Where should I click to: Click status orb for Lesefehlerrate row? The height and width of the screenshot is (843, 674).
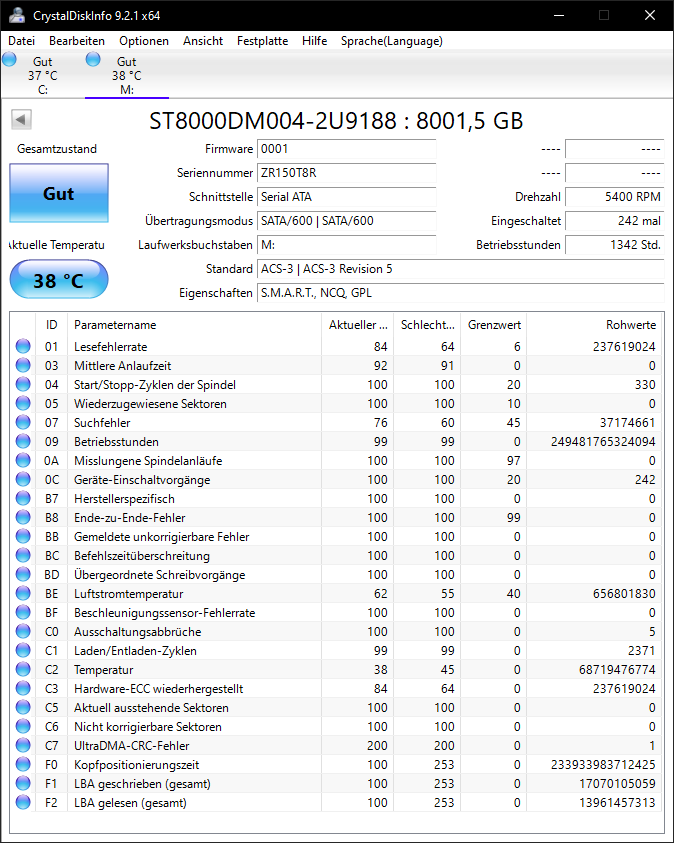[x=23, y=346]
